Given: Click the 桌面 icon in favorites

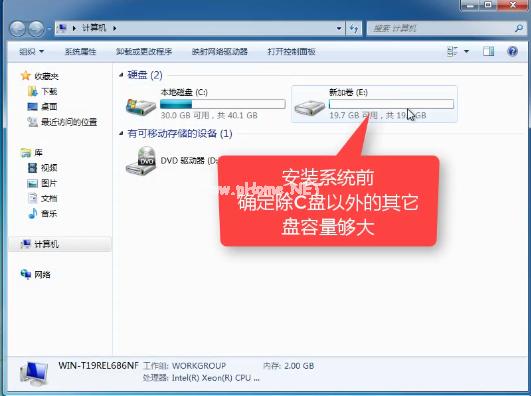Looking at the screenshot, I should point(33,107).
